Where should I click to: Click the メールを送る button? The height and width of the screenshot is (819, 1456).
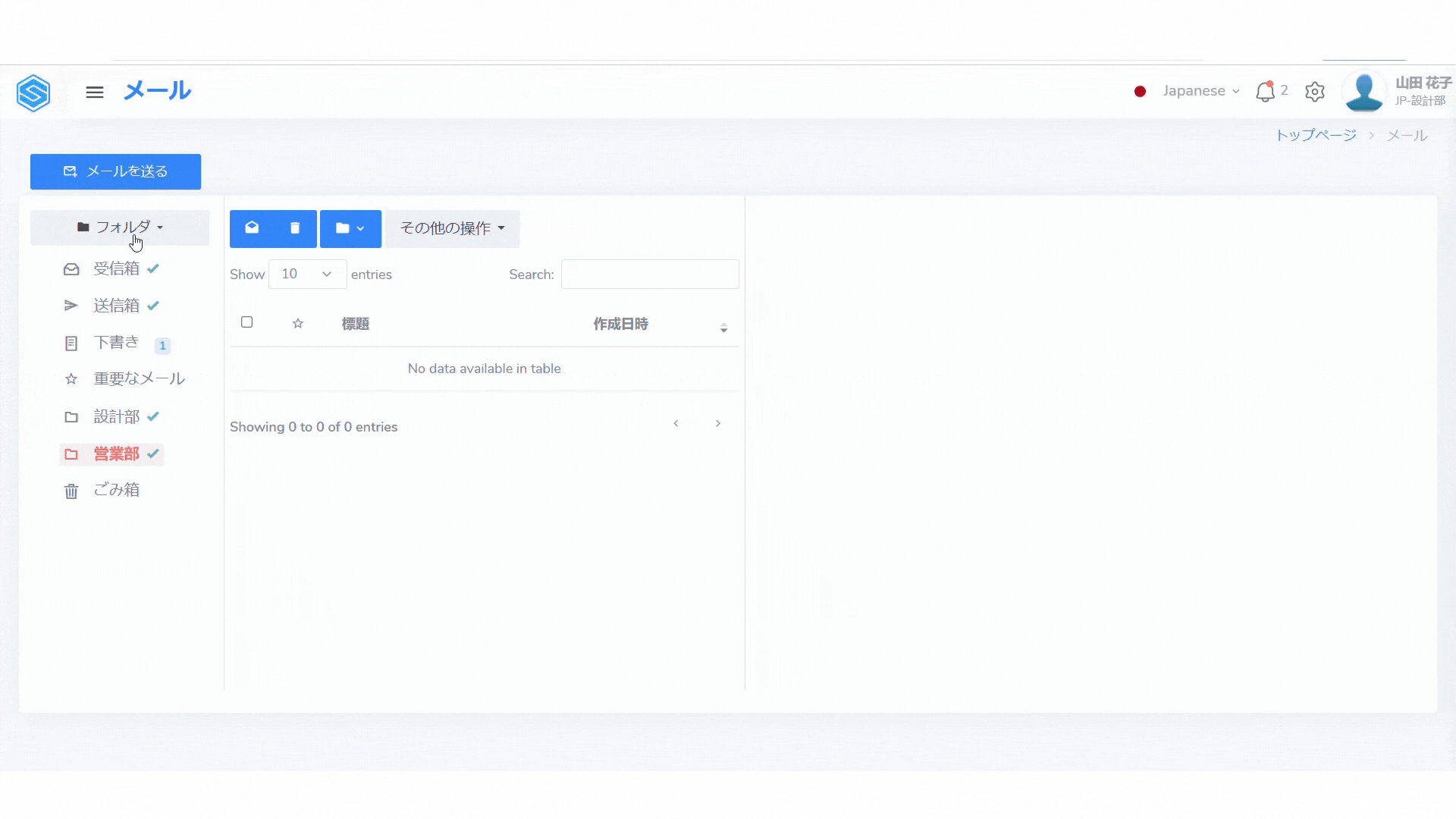(115, 171)
